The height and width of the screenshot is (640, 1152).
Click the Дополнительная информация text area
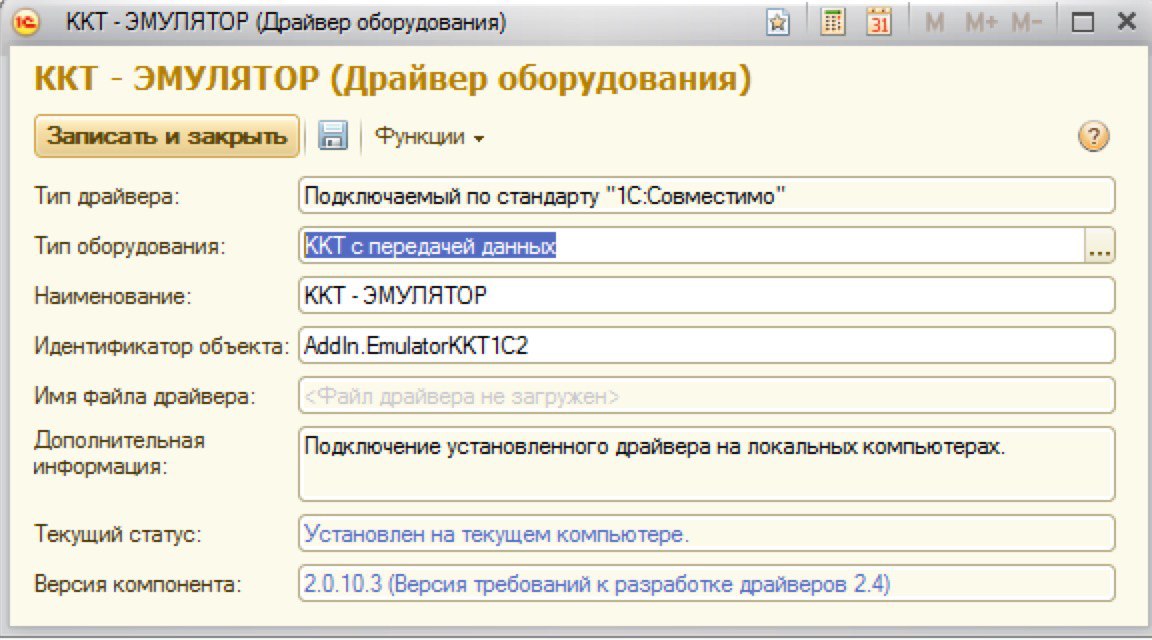707,464
